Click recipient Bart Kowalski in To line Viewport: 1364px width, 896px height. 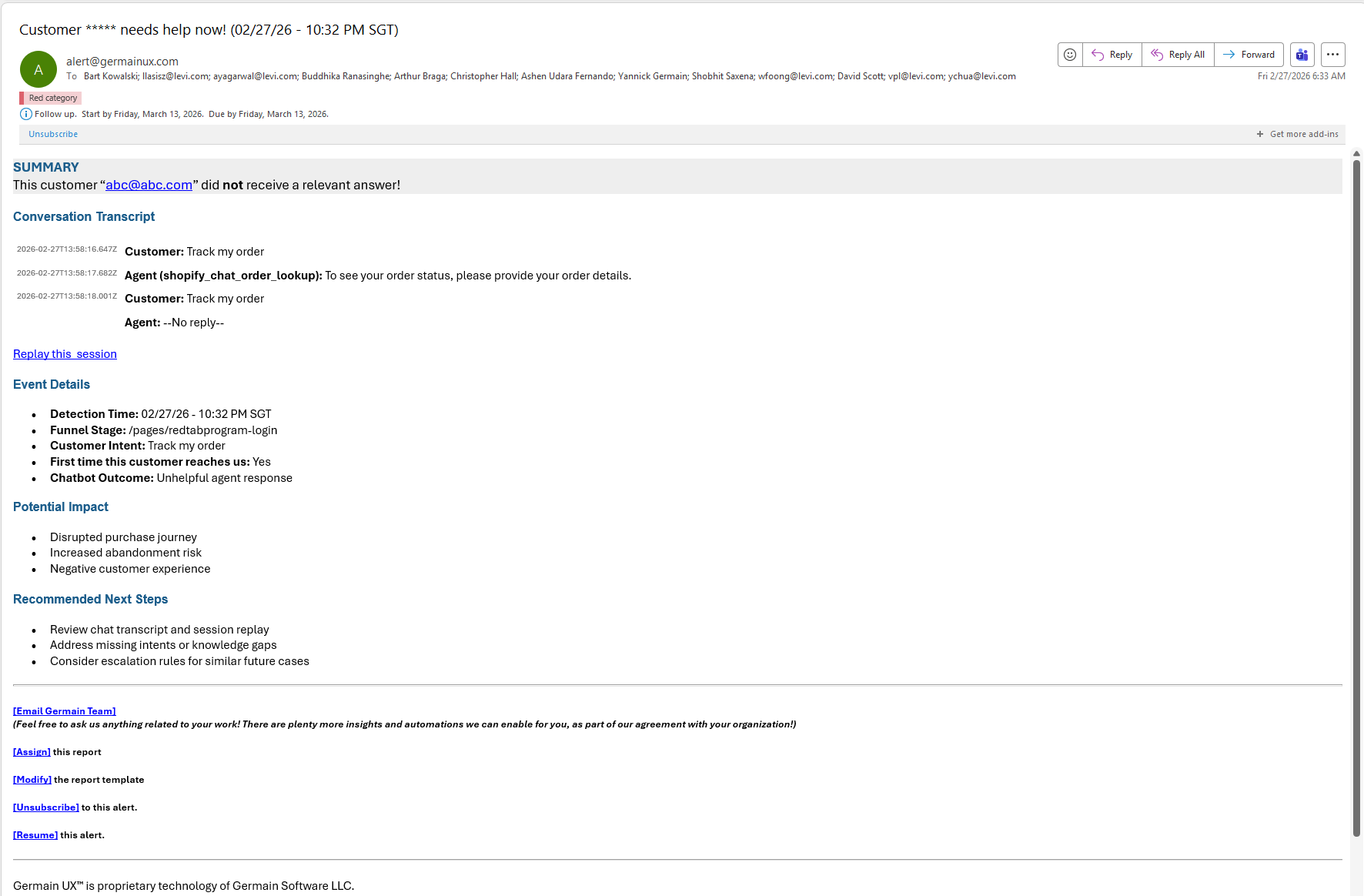[111, 76]
